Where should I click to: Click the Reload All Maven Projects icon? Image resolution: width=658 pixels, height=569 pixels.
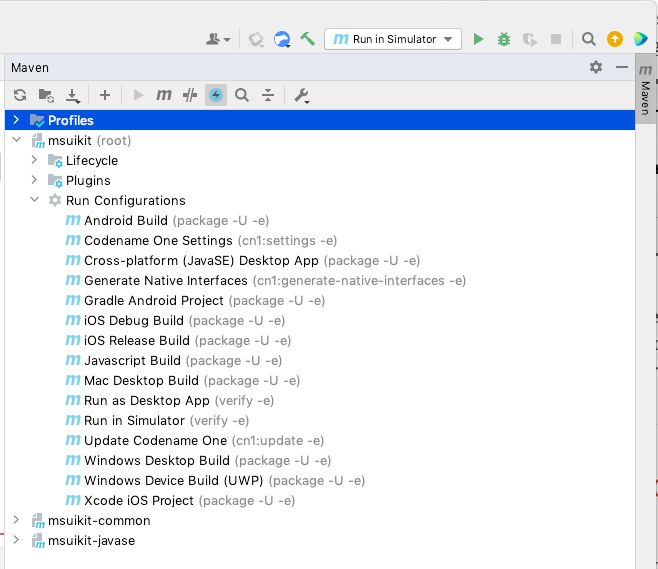(20, 95)
